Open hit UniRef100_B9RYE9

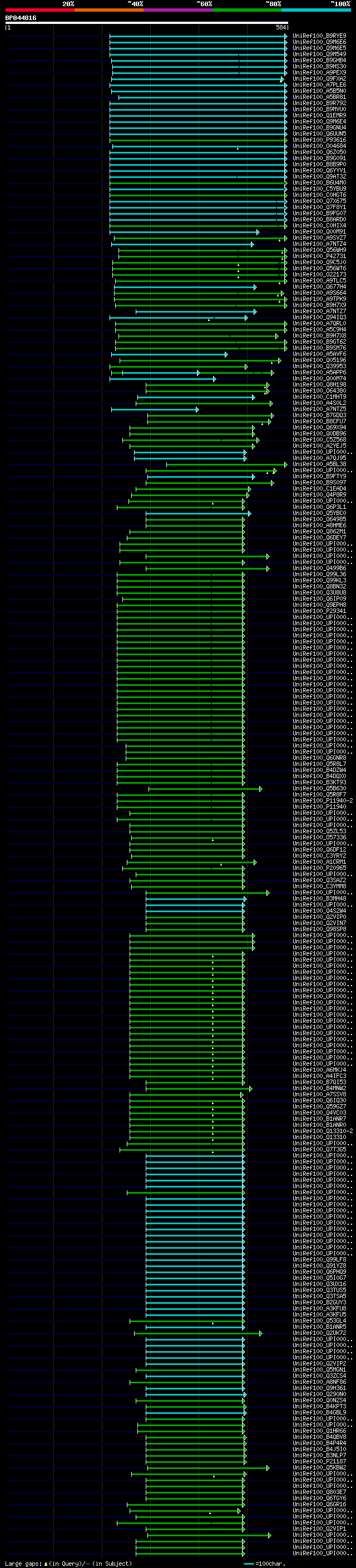319,36
